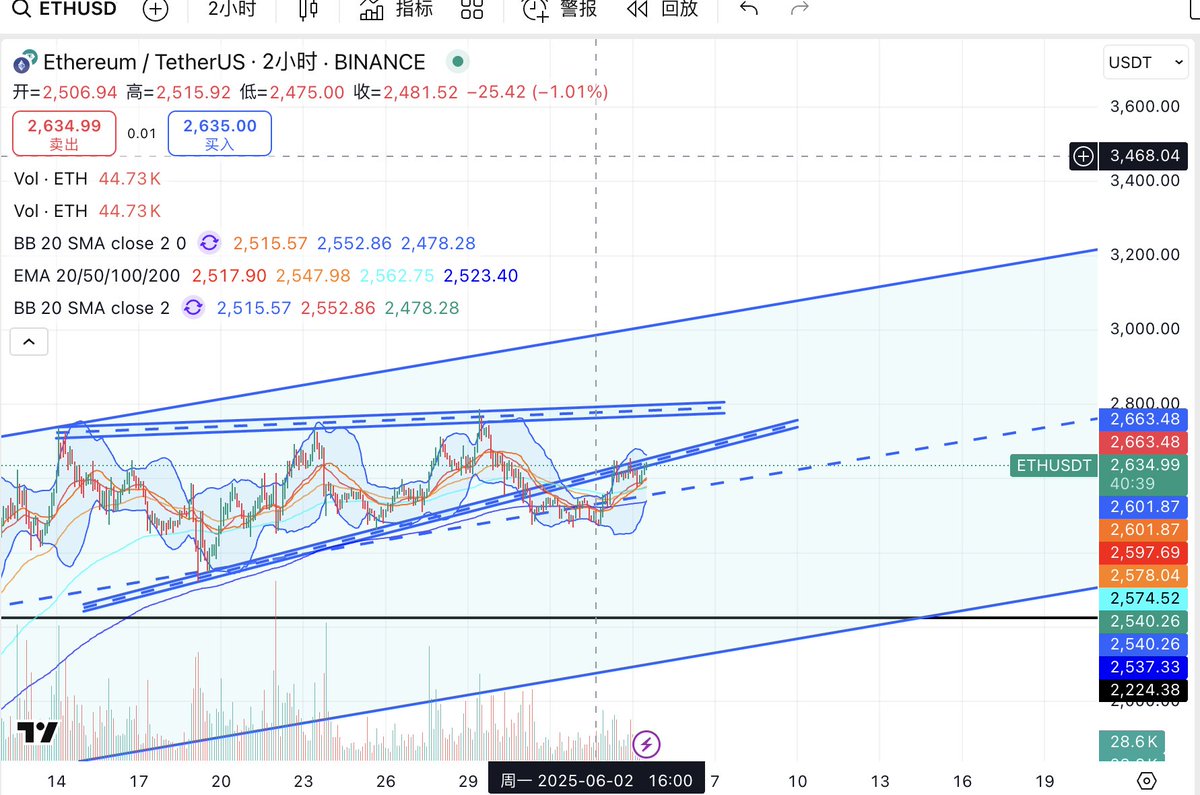The image size is (1200, 795).
Task: Click the cyan 2,574.52 EMA price label
Action: click(x=1144, y=598)
